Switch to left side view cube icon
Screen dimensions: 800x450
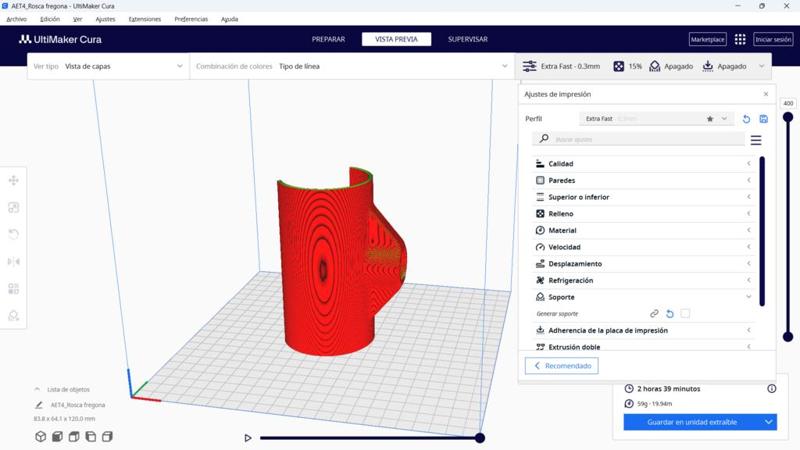91,436
